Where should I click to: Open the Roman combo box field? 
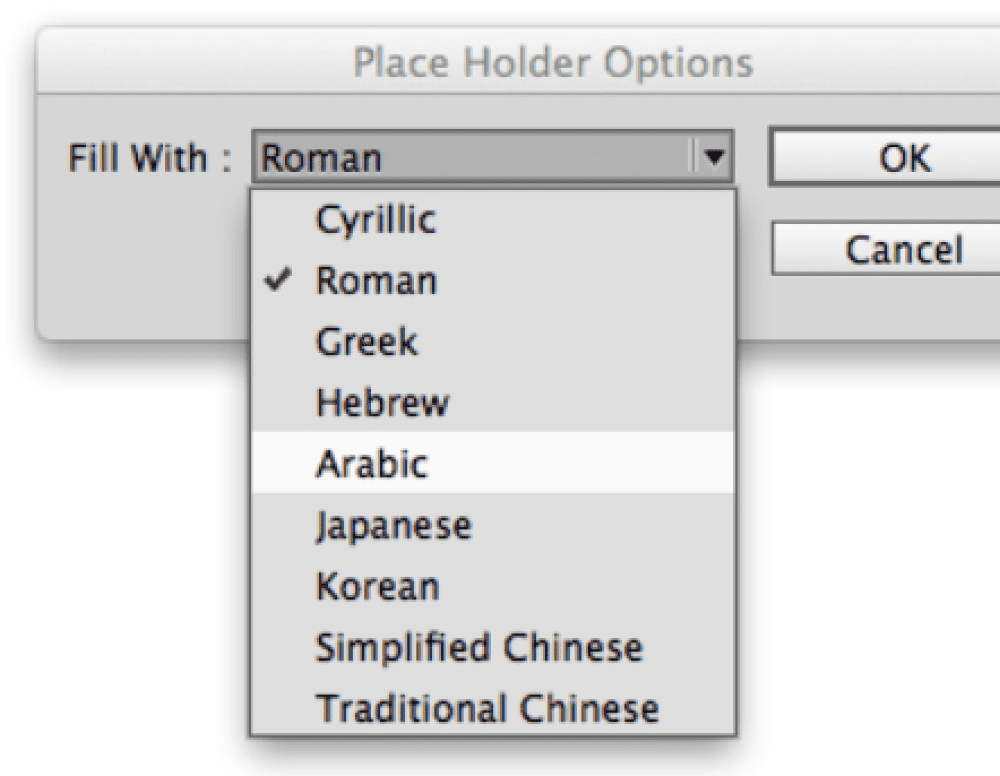pos(492,157)
